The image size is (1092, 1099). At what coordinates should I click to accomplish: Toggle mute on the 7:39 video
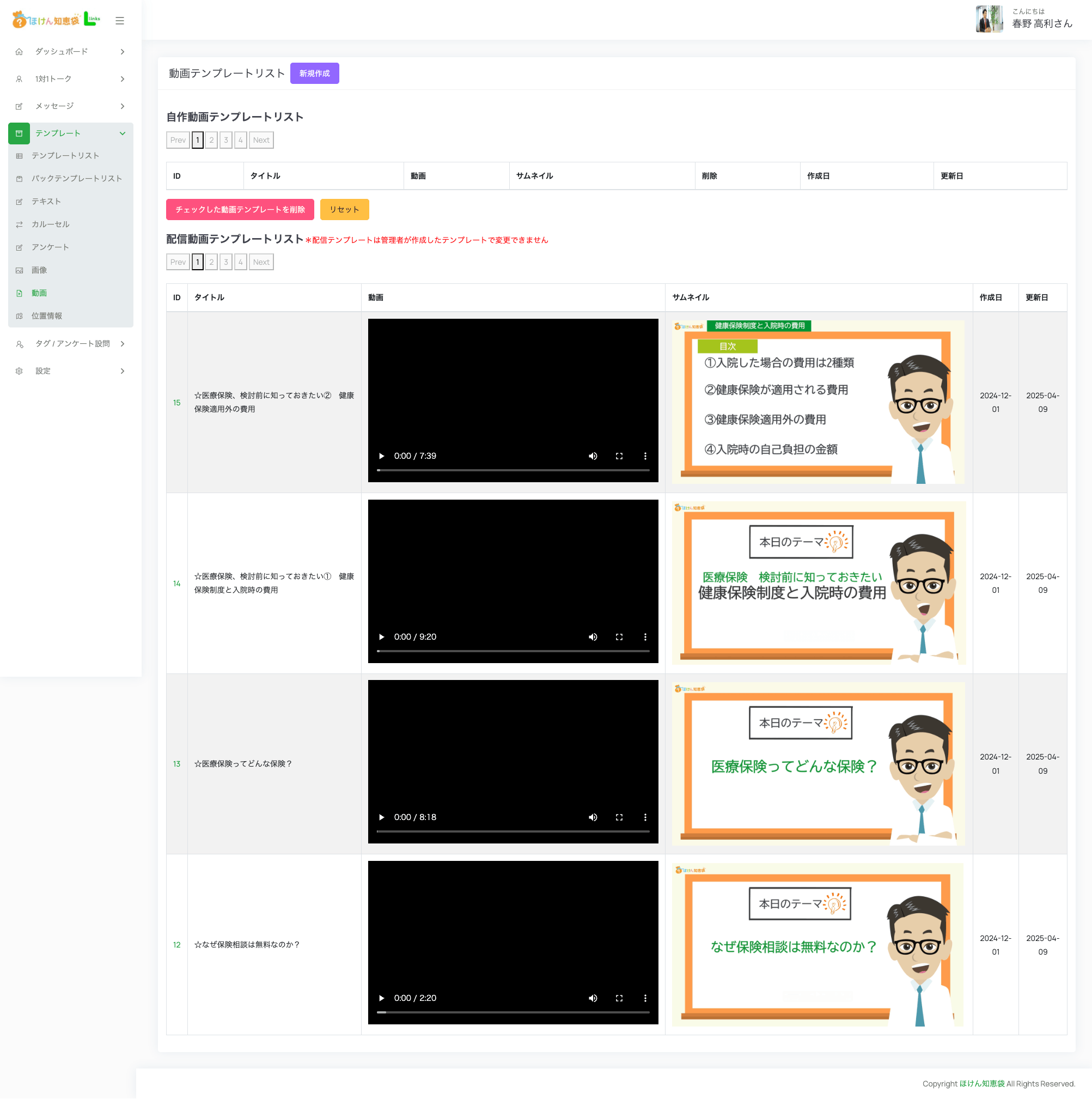click(x=593, y=456)
